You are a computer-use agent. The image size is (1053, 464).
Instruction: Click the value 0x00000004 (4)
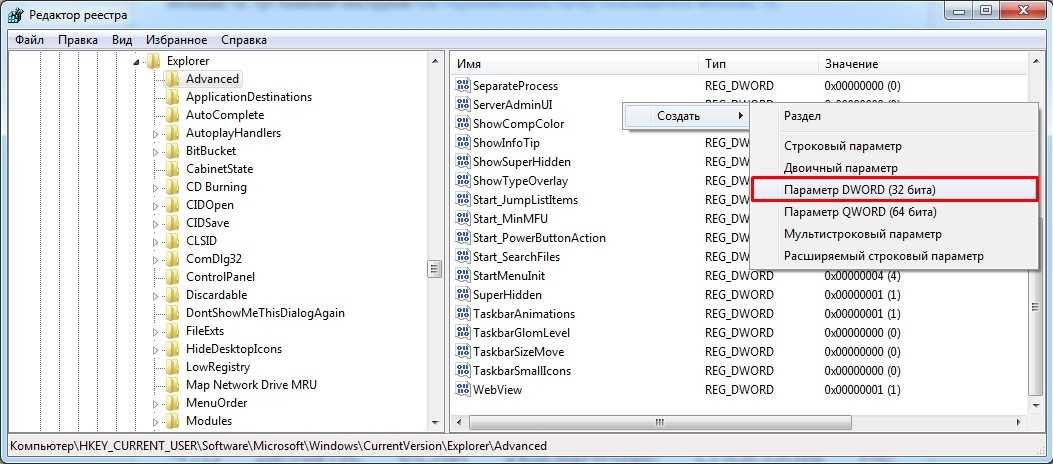(x=862, y=275)
